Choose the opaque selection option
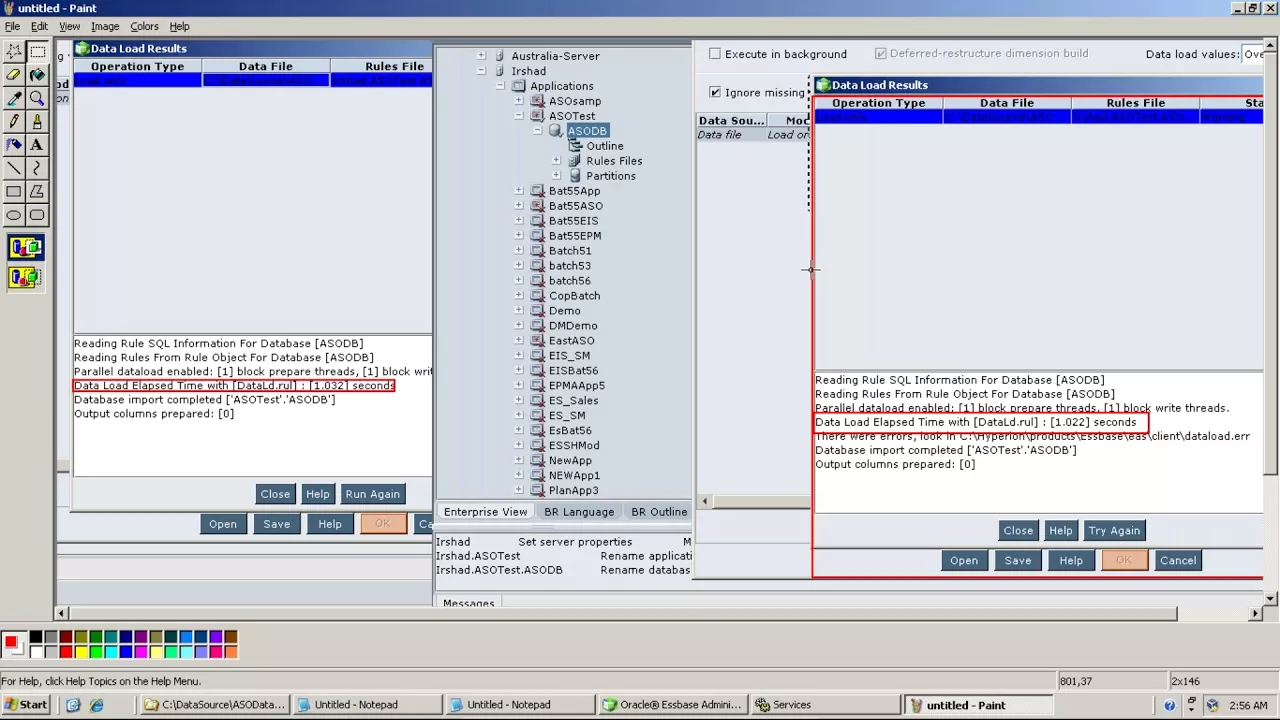The width and height of the screenshot is (1280, 720). (26, 247)
